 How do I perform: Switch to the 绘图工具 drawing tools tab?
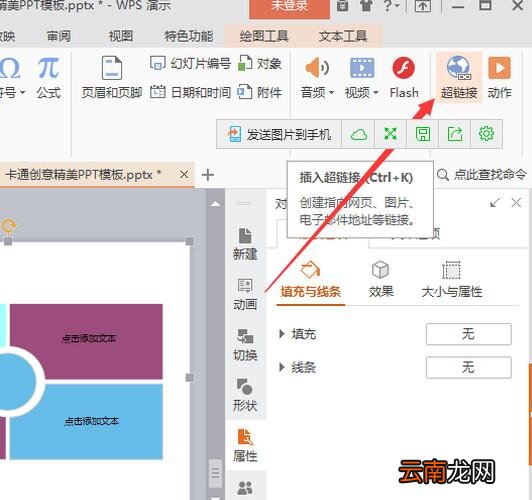click(x=264, y=36)
